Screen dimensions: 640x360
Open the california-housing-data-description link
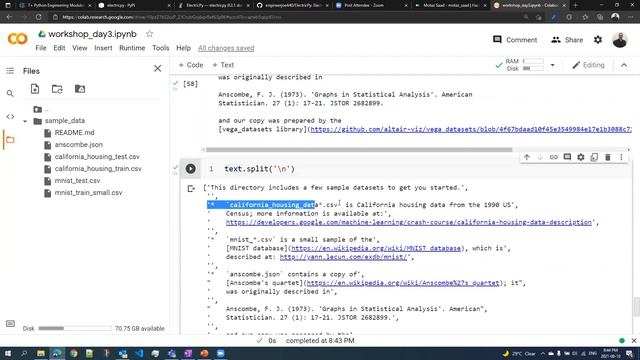[409, 222]
